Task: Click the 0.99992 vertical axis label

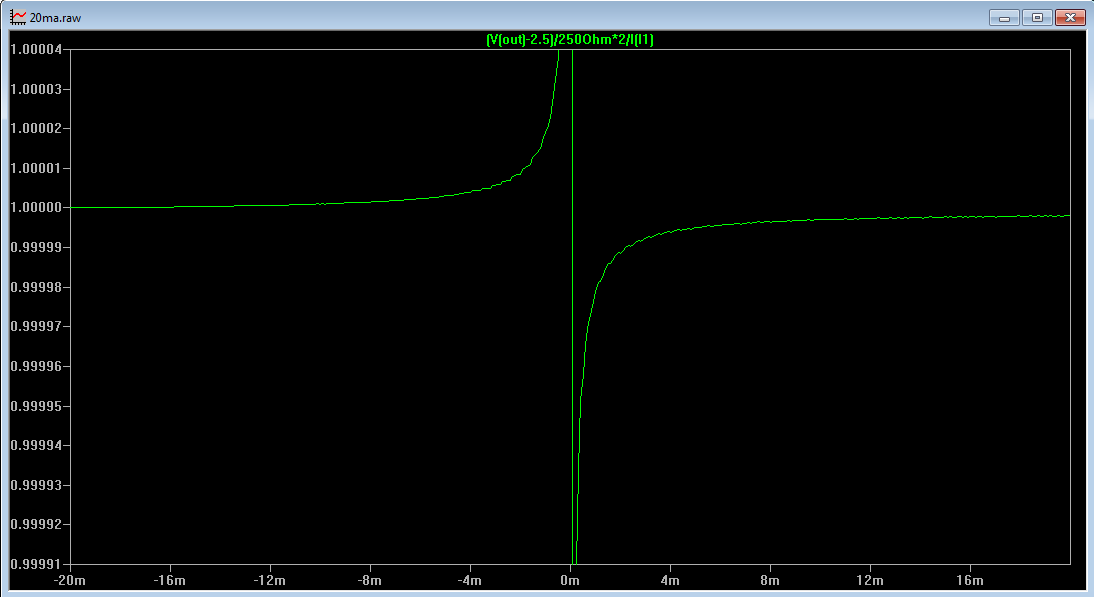Action: click(x=36, y=524)
